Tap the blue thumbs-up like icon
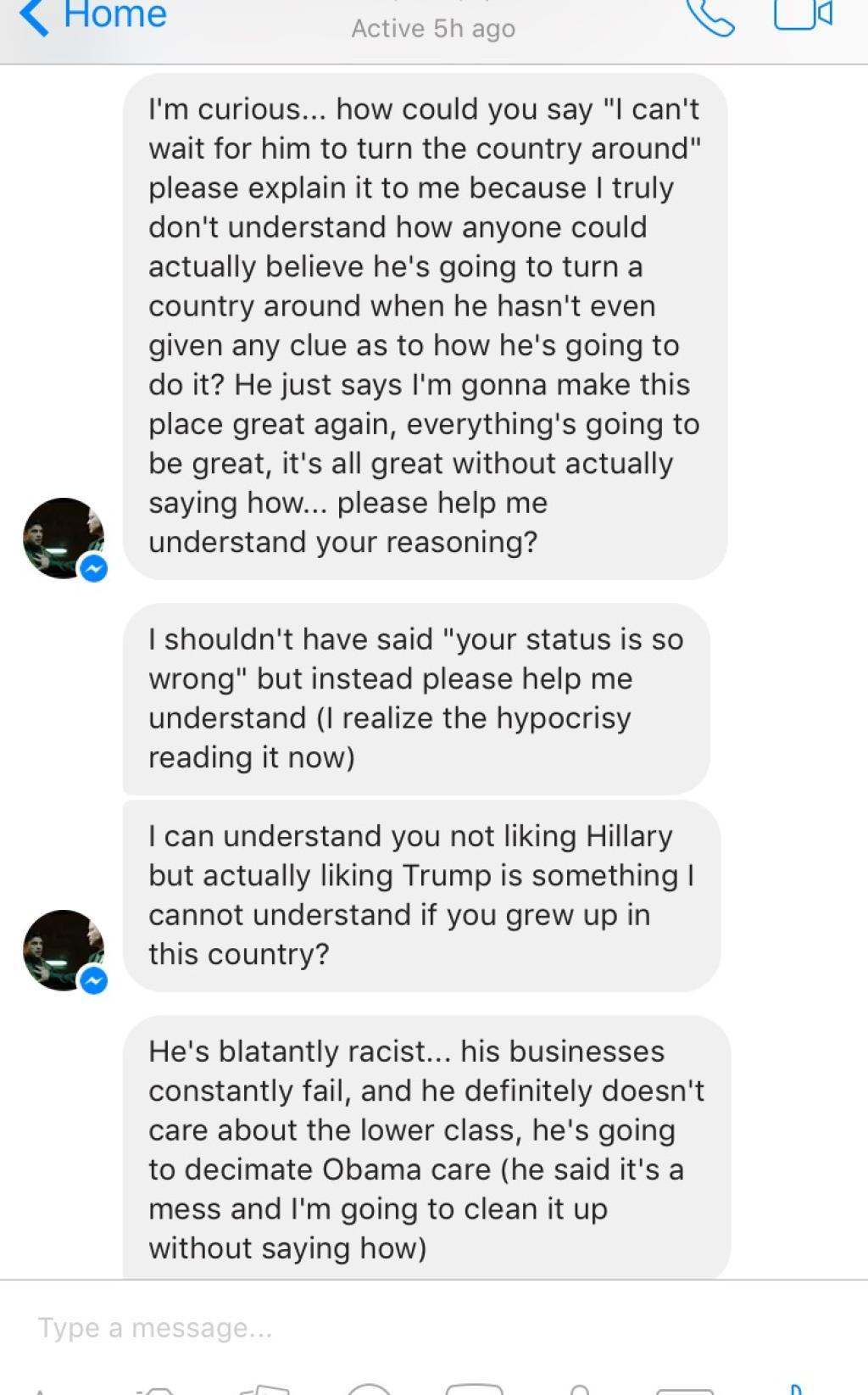Viewport: 868px width, 1395px height. pos(795,1388)
